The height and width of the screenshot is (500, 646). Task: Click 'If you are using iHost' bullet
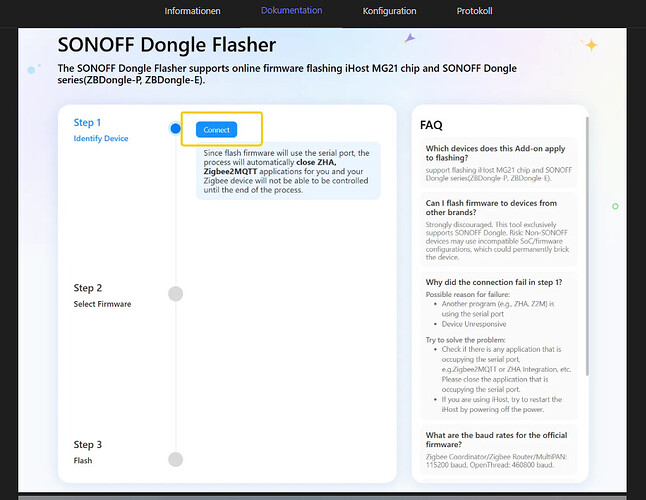501,404
